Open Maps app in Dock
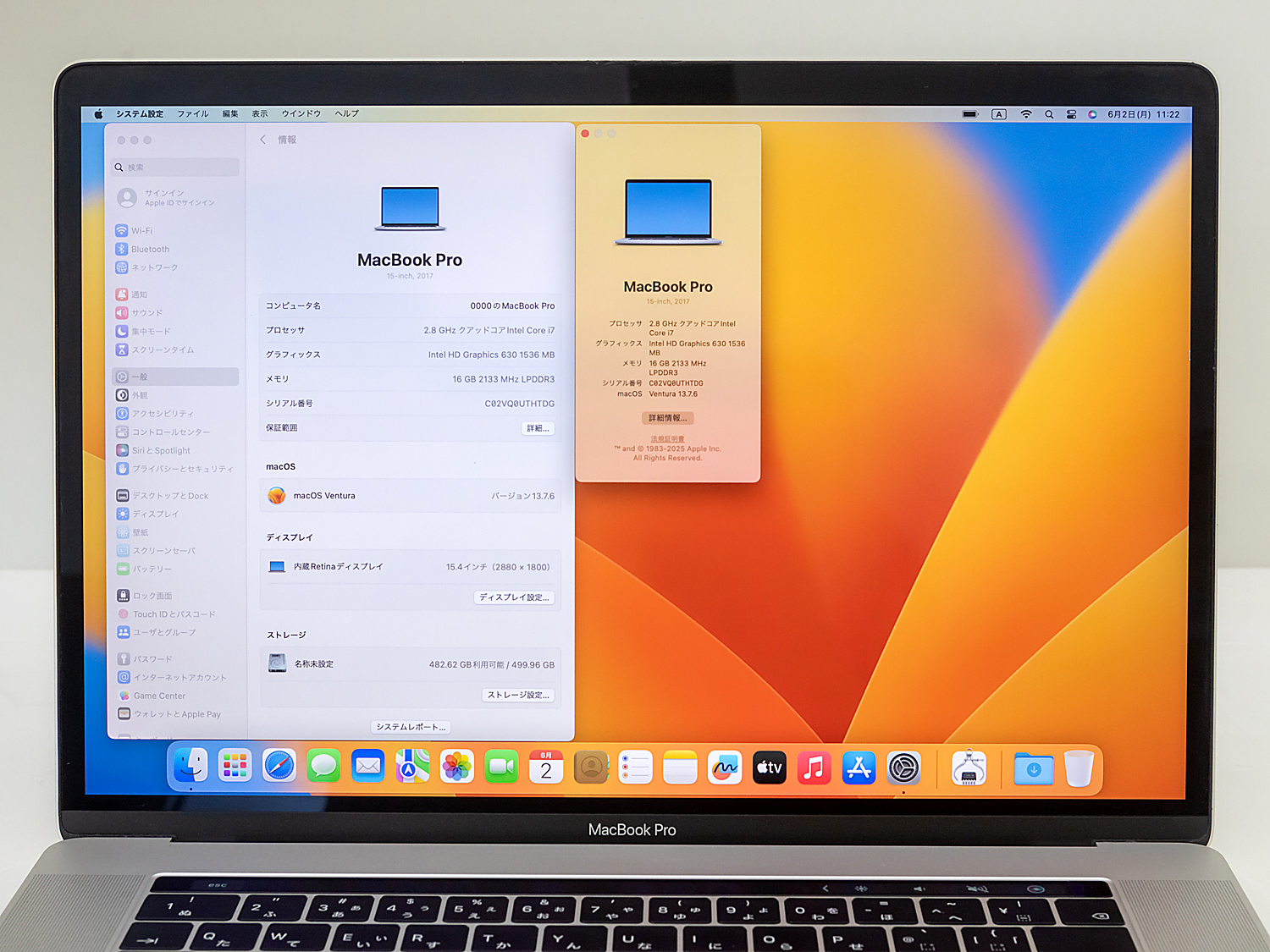 412,767
